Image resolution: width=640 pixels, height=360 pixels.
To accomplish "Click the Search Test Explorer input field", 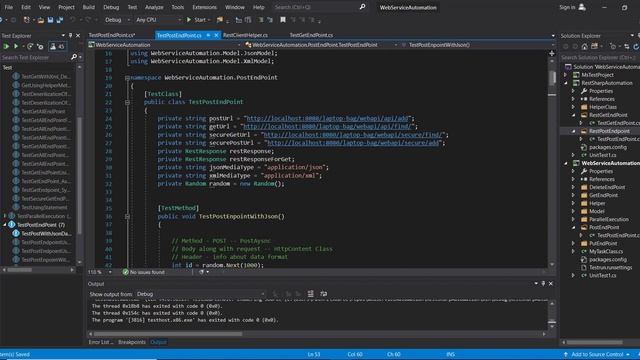I will (35, 58).
